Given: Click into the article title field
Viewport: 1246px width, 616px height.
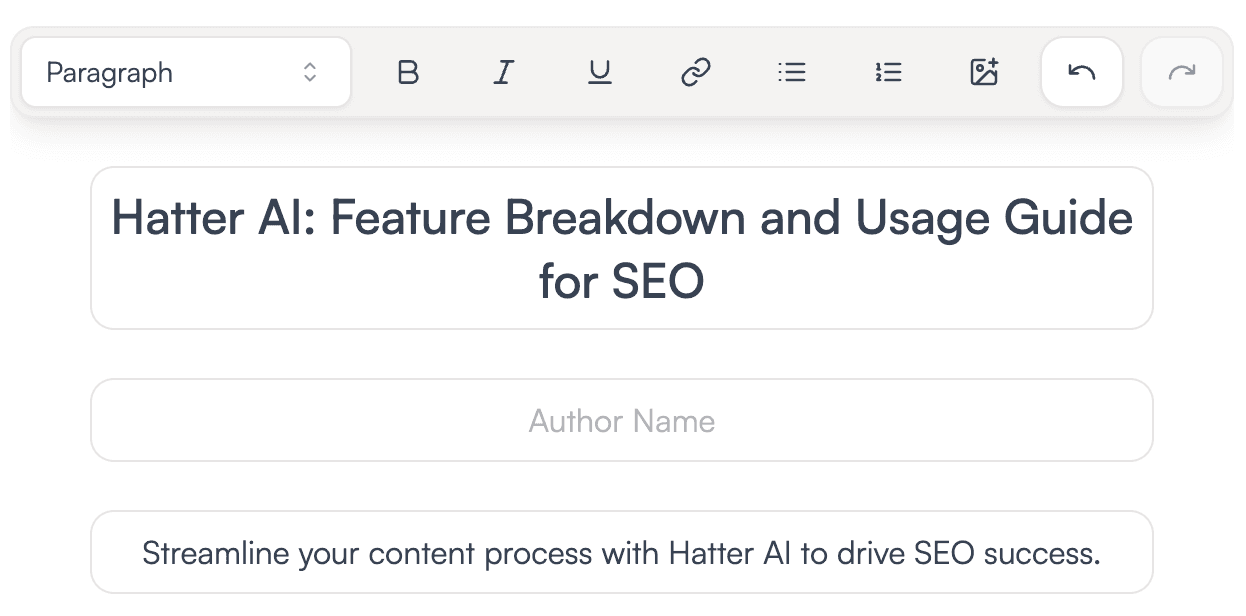Looking at the screenshot, I should pos(622,248).
